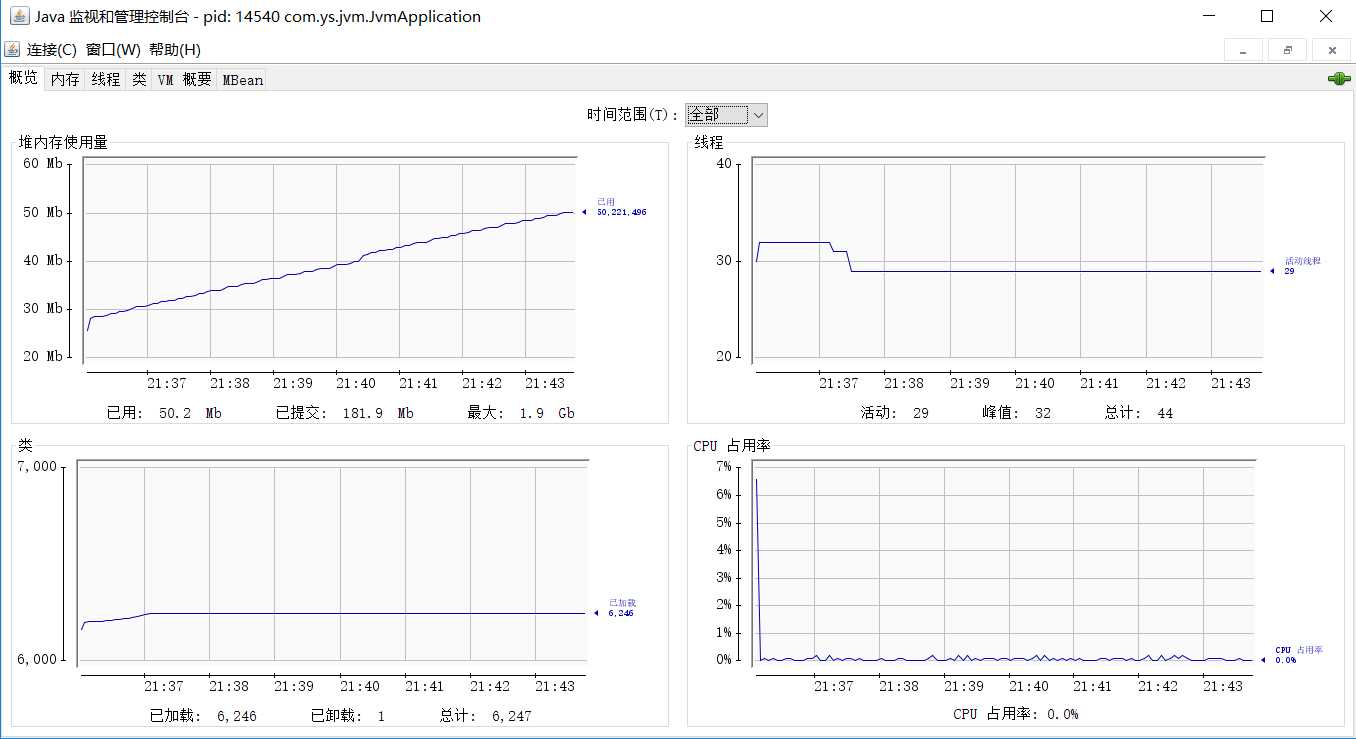Click the 峰值: 32 thread value
The height and width of the screenshot is (739, 1356).
coord(1016,413)
